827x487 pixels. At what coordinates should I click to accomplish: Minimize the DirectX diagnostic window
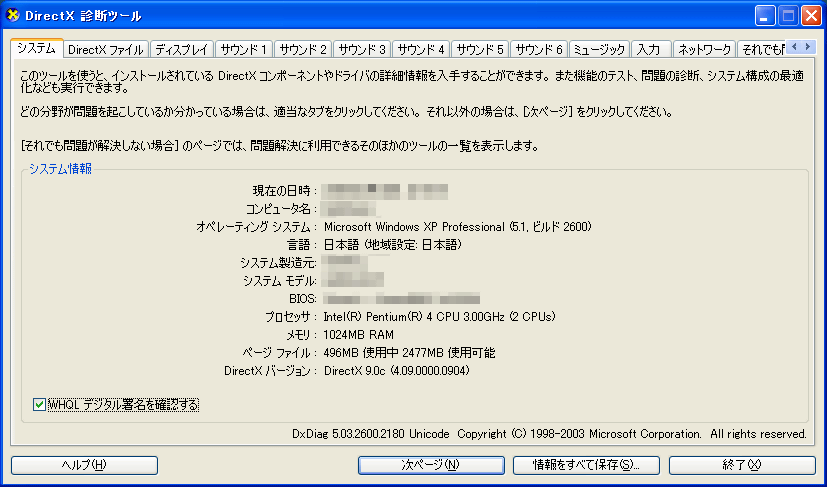[x=765, y=16]
